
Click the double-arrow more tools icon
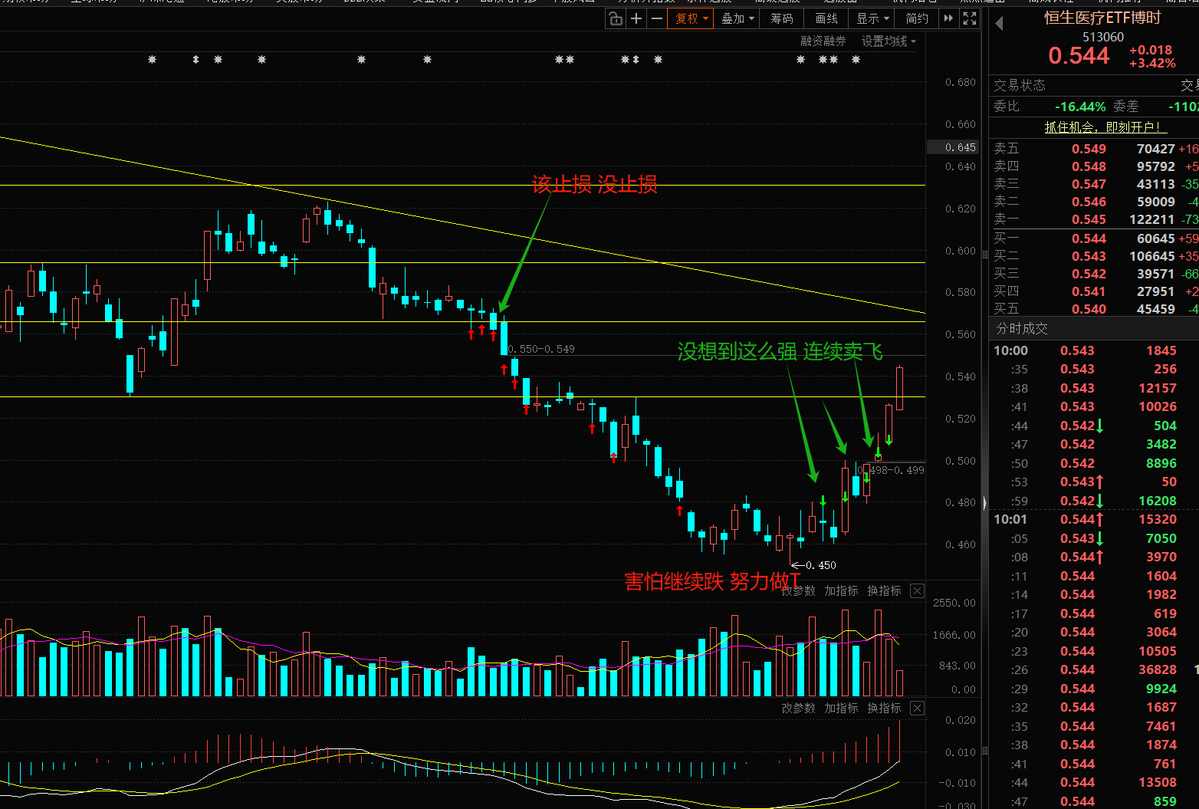948,19
